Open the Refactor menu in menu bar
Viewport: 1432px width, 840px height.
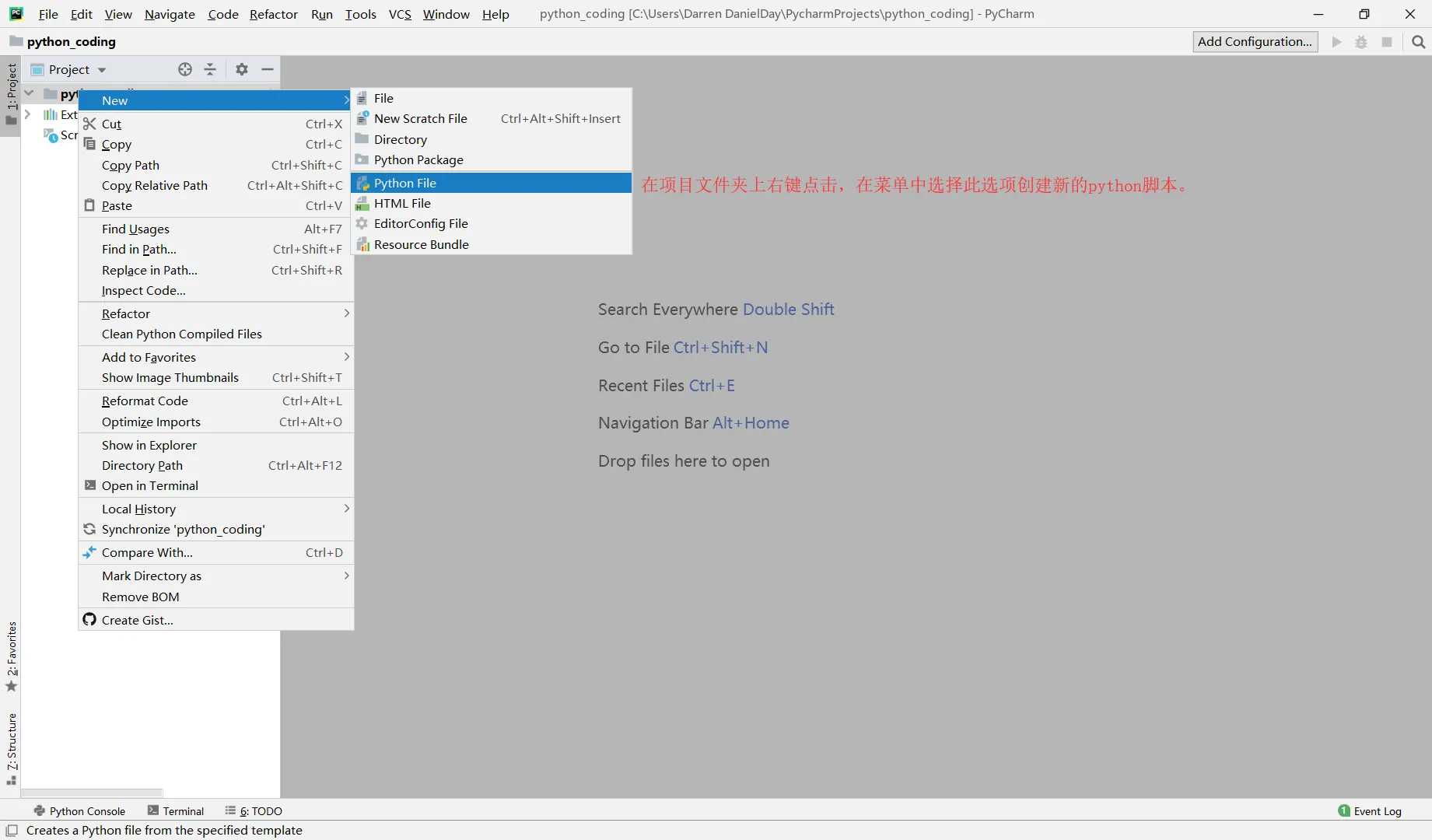(273, 14)
